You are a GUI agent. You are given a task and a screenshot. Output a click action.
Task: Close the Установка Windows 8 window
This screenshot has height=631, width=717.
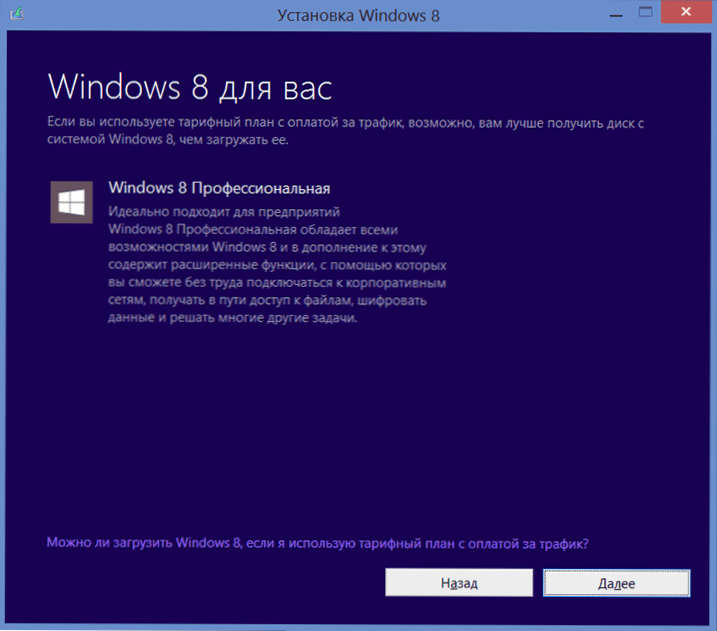point(685,12)
